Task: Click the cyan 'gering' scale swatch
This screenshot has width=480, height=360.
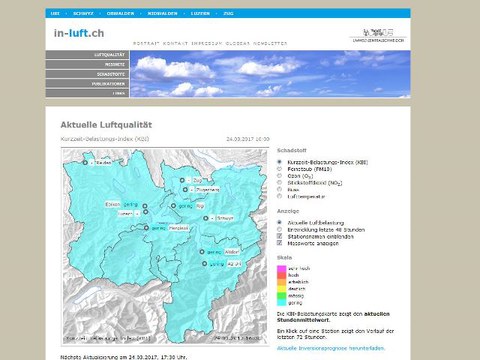Action: pos(282,303)
